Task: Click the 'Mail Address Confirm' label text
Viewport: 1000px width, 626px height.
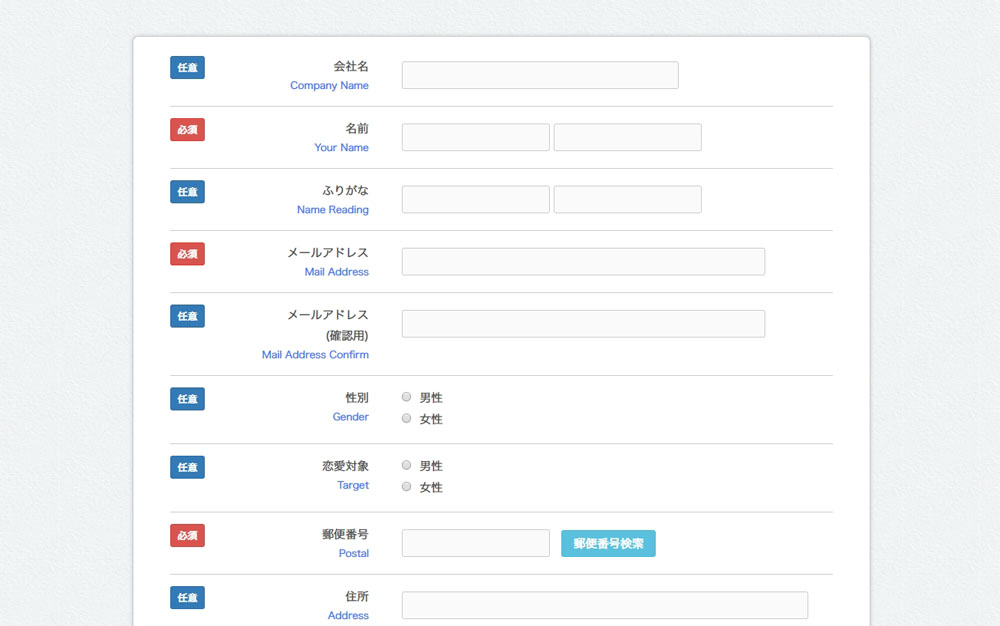Action: click(315, 354)
